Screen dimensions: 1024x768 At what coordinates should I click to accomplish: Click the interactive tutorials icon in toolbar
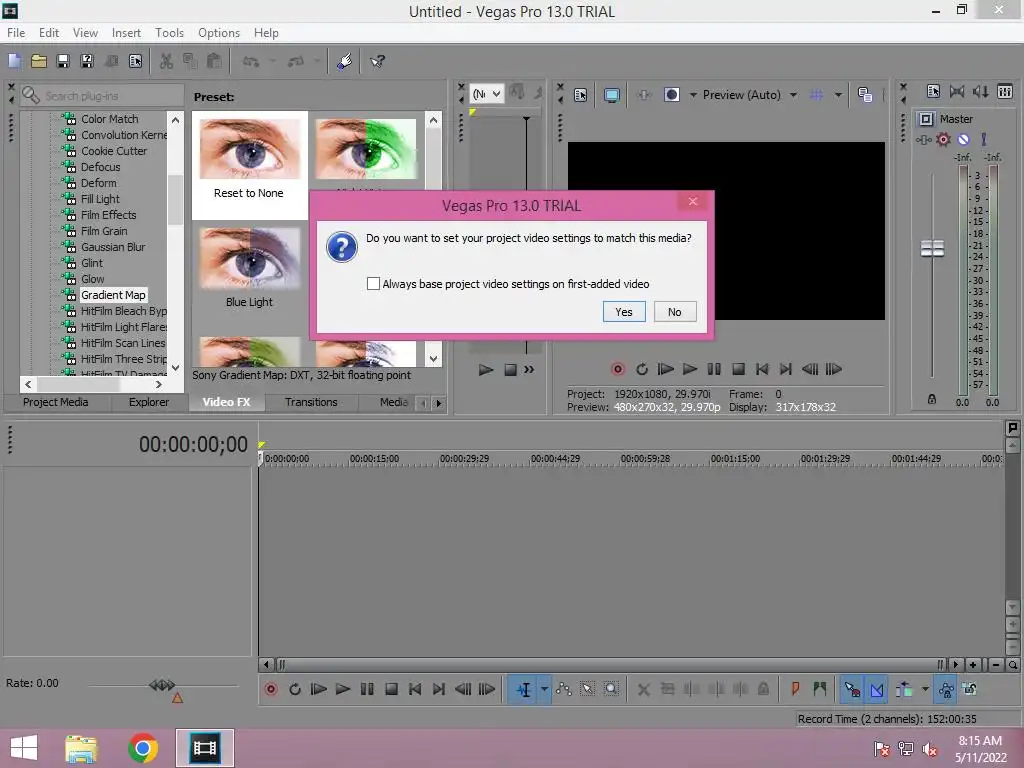(x=345, y=61)
